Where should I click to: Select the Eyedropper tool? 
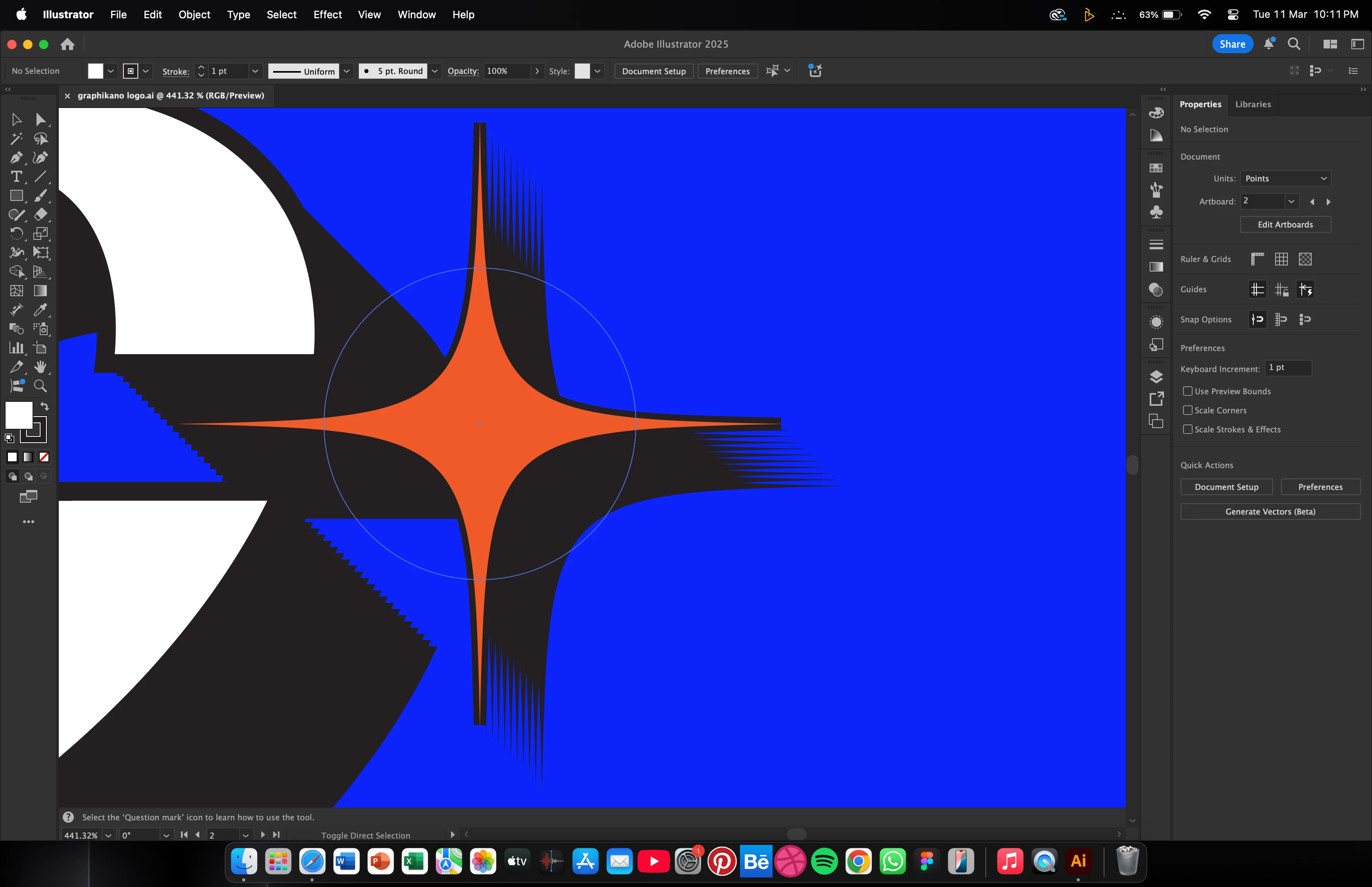coord(40,310)
